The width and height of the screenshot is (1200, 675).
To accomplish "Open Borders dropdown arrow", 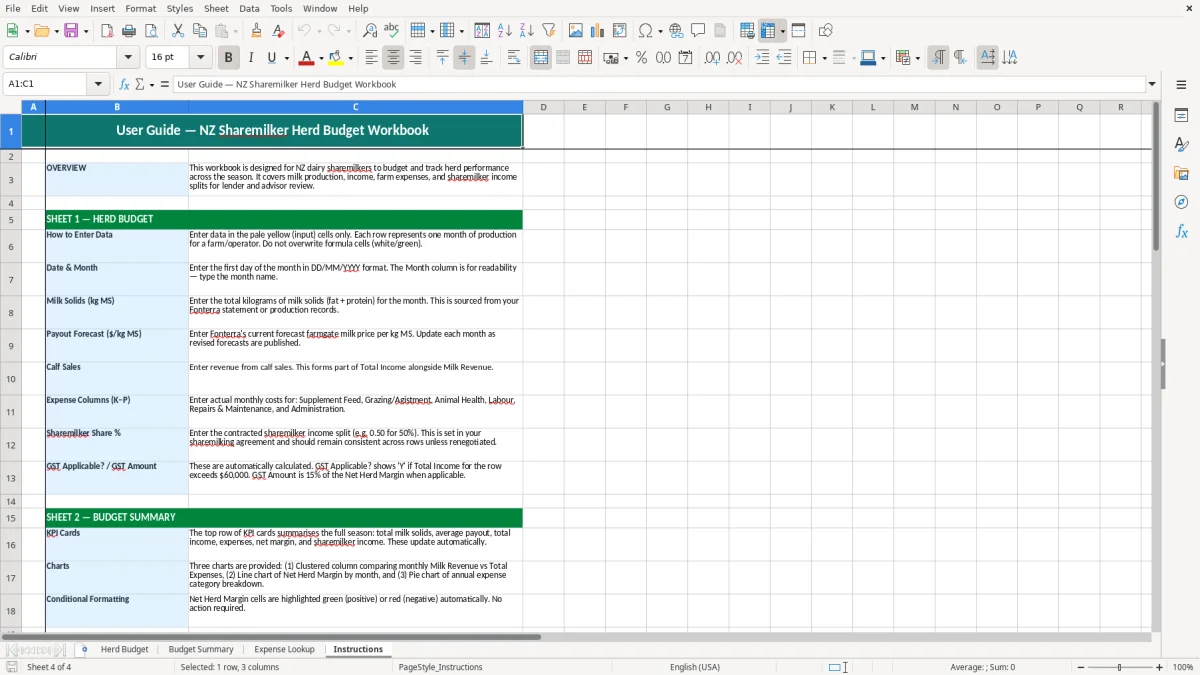I will point(824,58).
